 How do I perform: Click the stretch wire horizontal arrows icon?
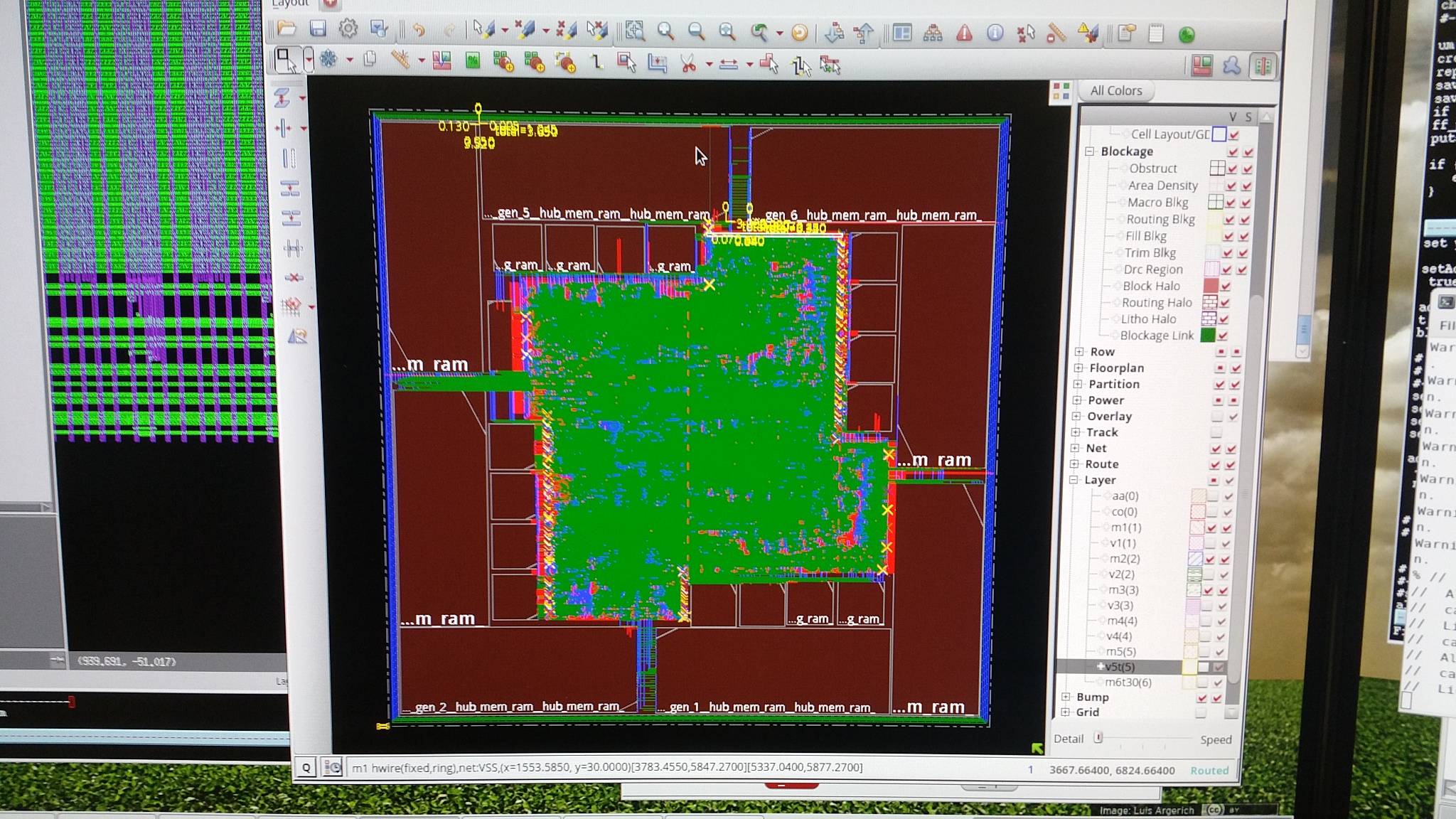click(x=729, y=65)
